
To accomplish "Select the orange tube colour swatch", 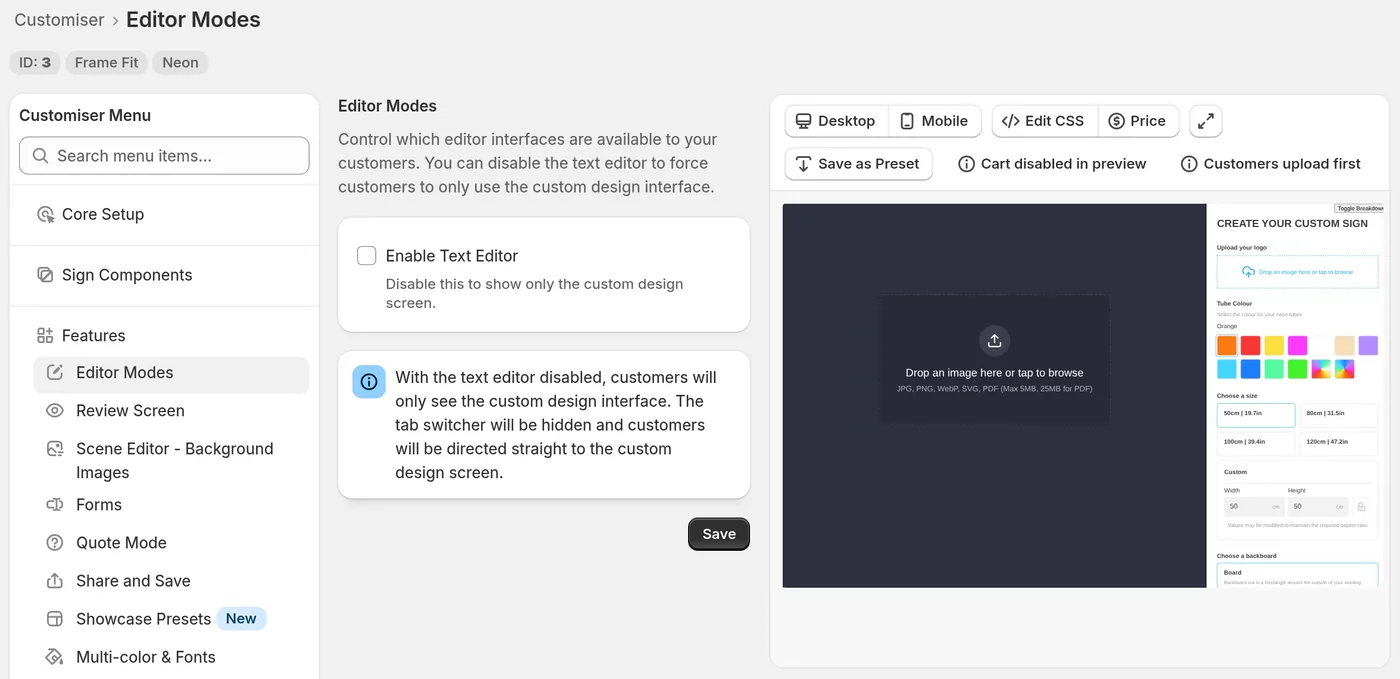I will (1227, 345).
